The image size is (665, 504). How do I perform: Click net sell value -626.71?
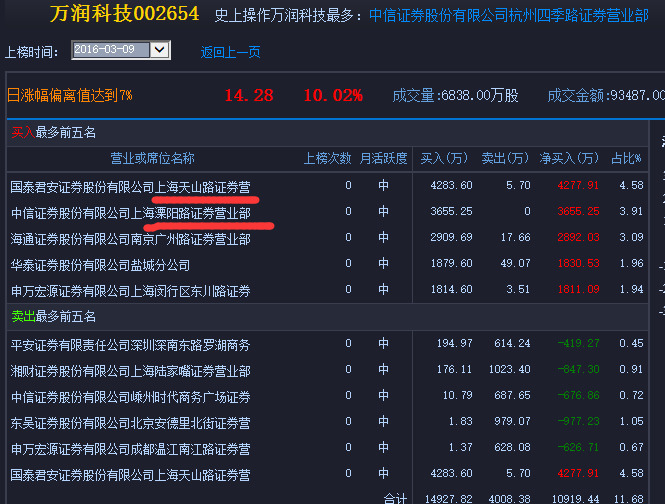coord(578,447)
